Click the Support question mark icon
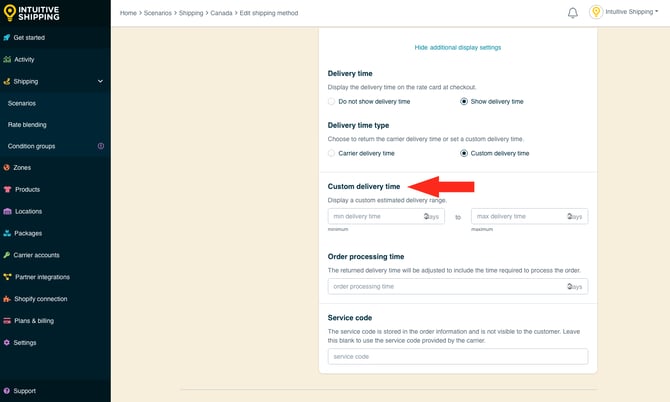This screenshot has height=402, width=670. (6, 390)
